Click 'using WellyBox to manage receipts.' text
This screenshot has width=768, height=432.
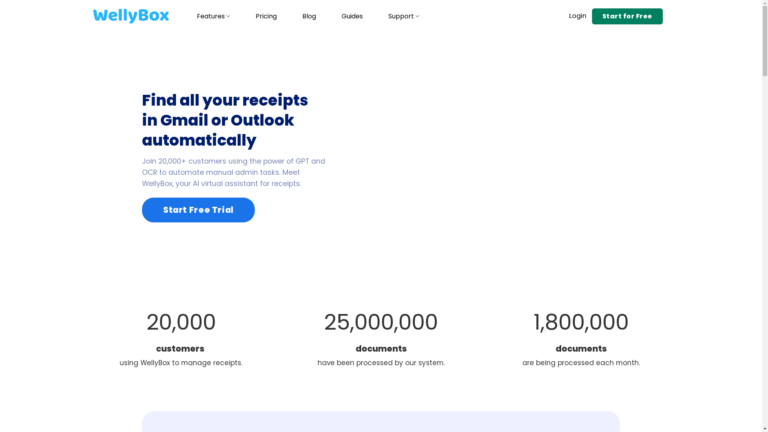pyautogui.click(x=181, y=362)
